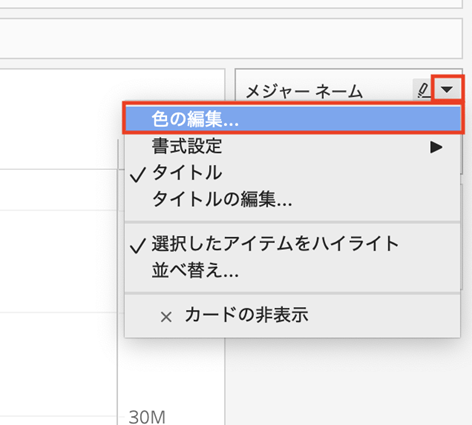472x425 pixels.
Task: Toggle 選択したアイテムをハイライト option
Action: click(293, 244)
